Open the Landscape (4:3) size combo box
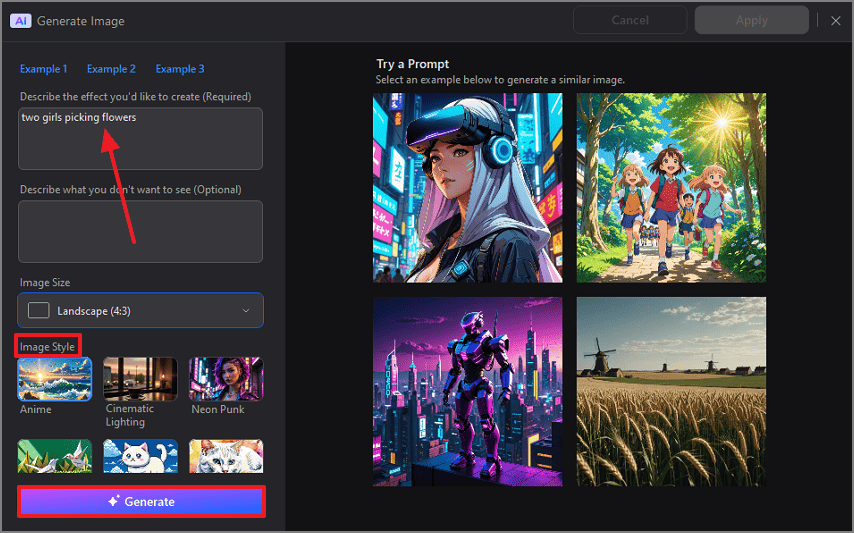 (x=140, y=311)
